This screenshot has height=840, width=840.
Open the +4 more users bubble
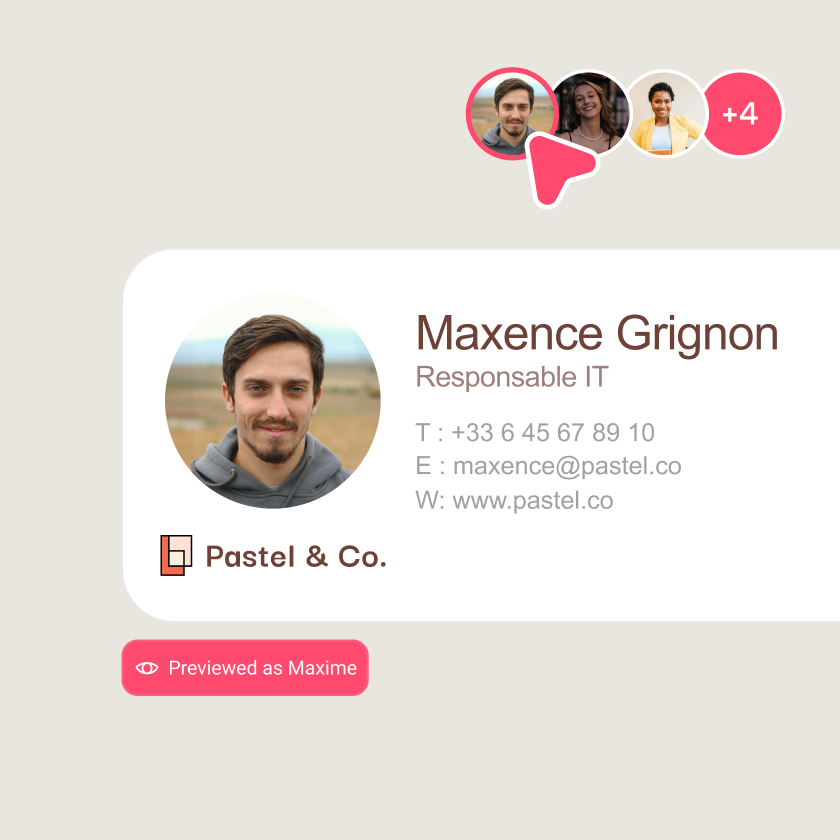coord(740,114)
